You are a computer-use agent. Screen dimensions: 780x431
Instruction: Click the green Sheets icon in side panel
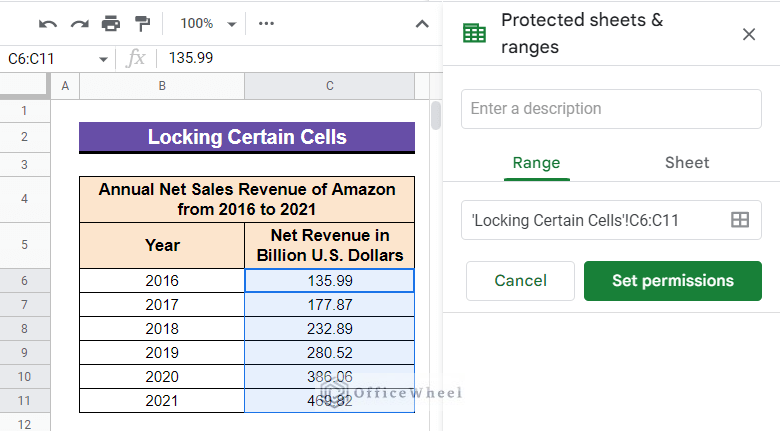pos(474,33)
